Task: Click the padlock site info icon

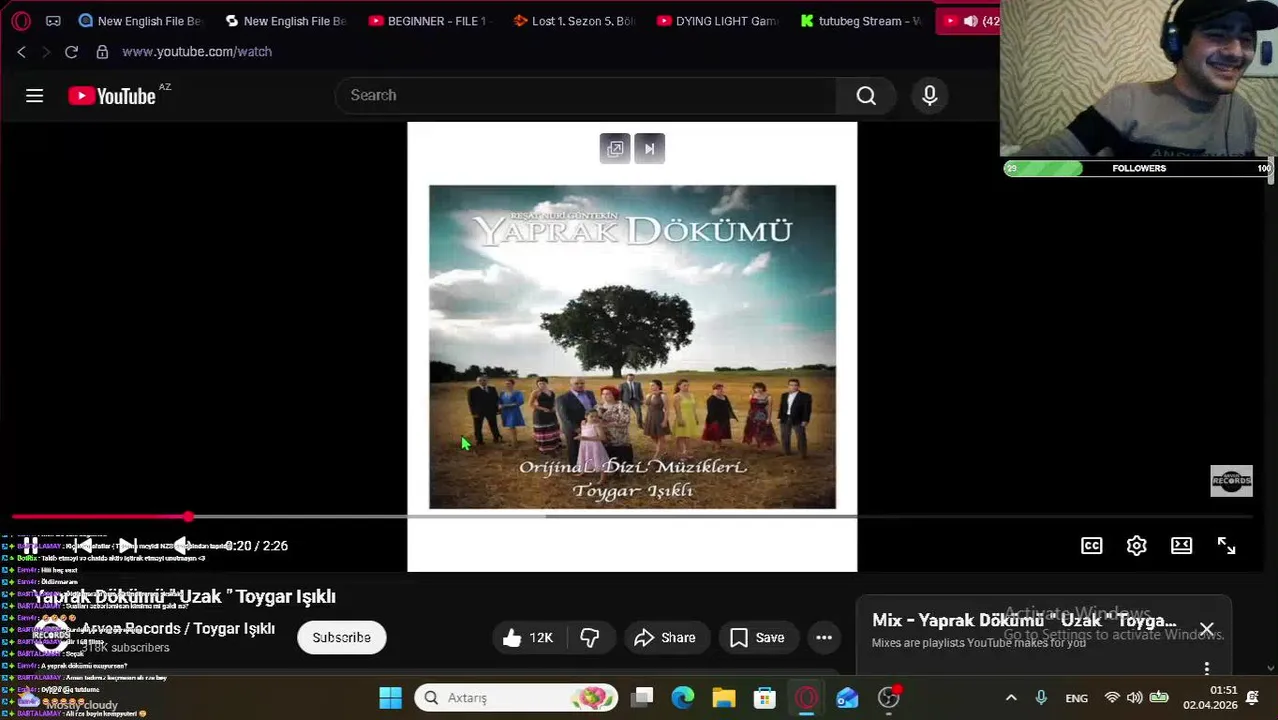Action: click(102, 52)
